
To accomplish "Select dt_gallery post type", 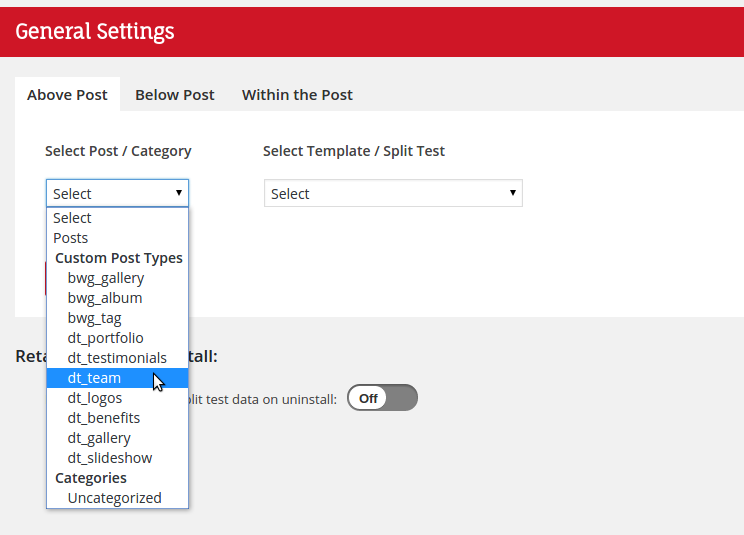I will (x=117, y=438).
